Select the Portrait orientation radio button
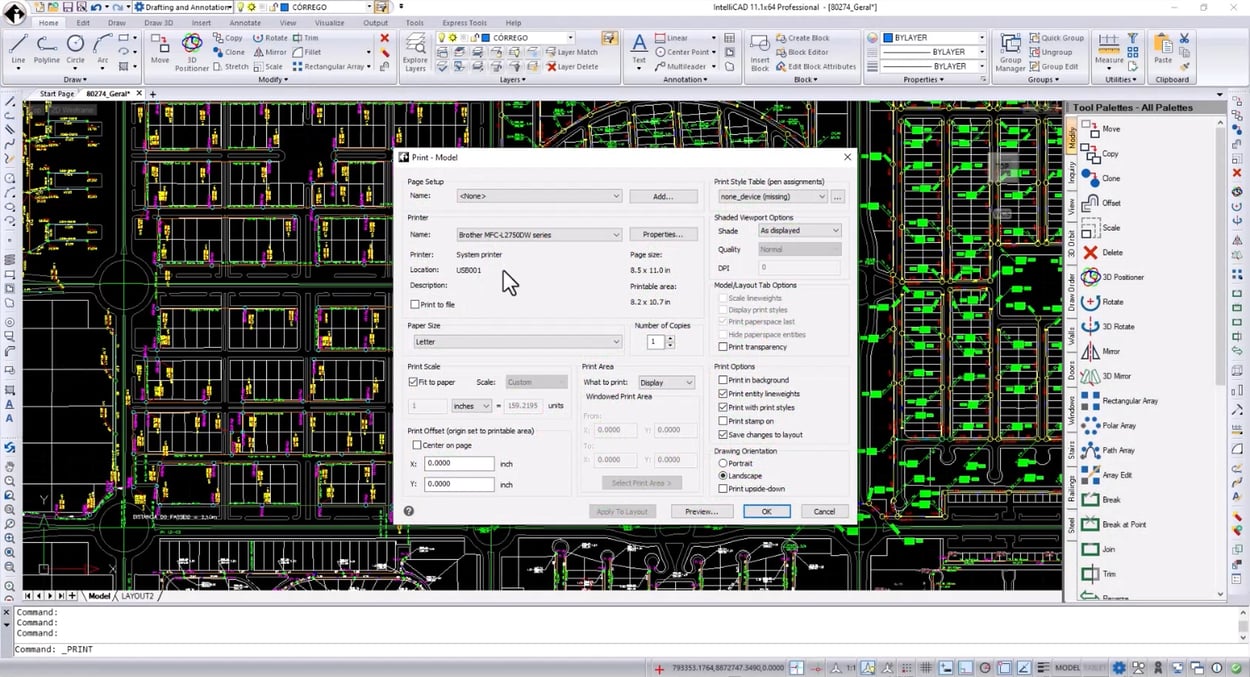The height and width of the screenshot is (677, 1250). 723,463
